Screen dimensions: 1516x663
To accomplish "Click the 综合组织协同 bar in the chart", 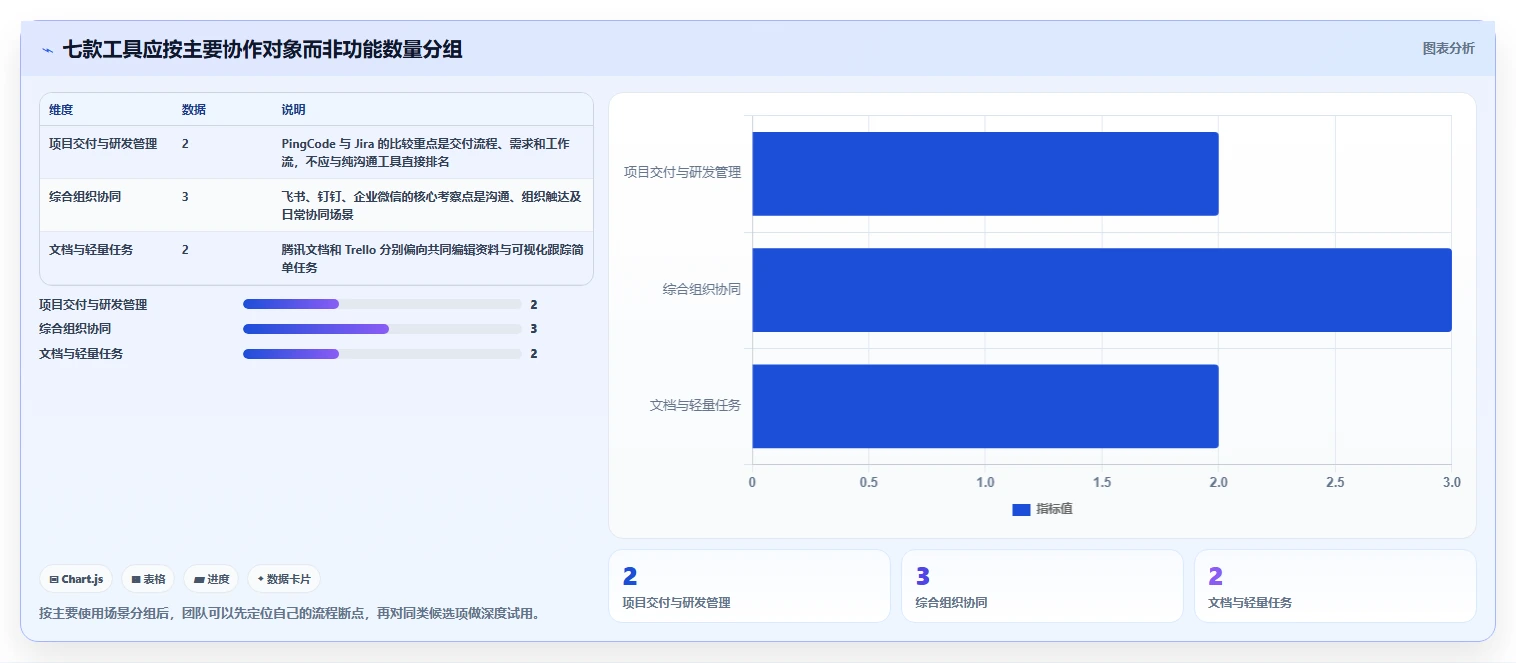I will point(1102,290).
